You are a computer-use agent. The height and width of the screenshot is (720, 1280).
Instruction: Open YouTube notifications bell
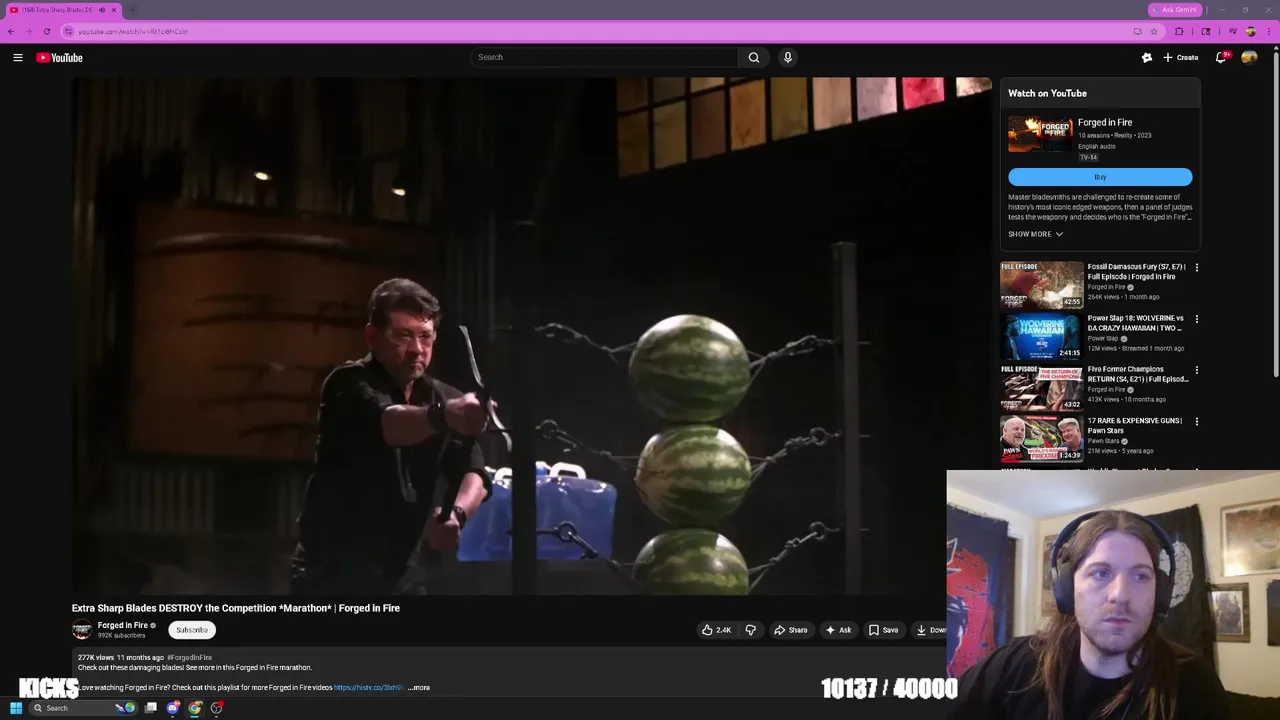(1221, 58)
